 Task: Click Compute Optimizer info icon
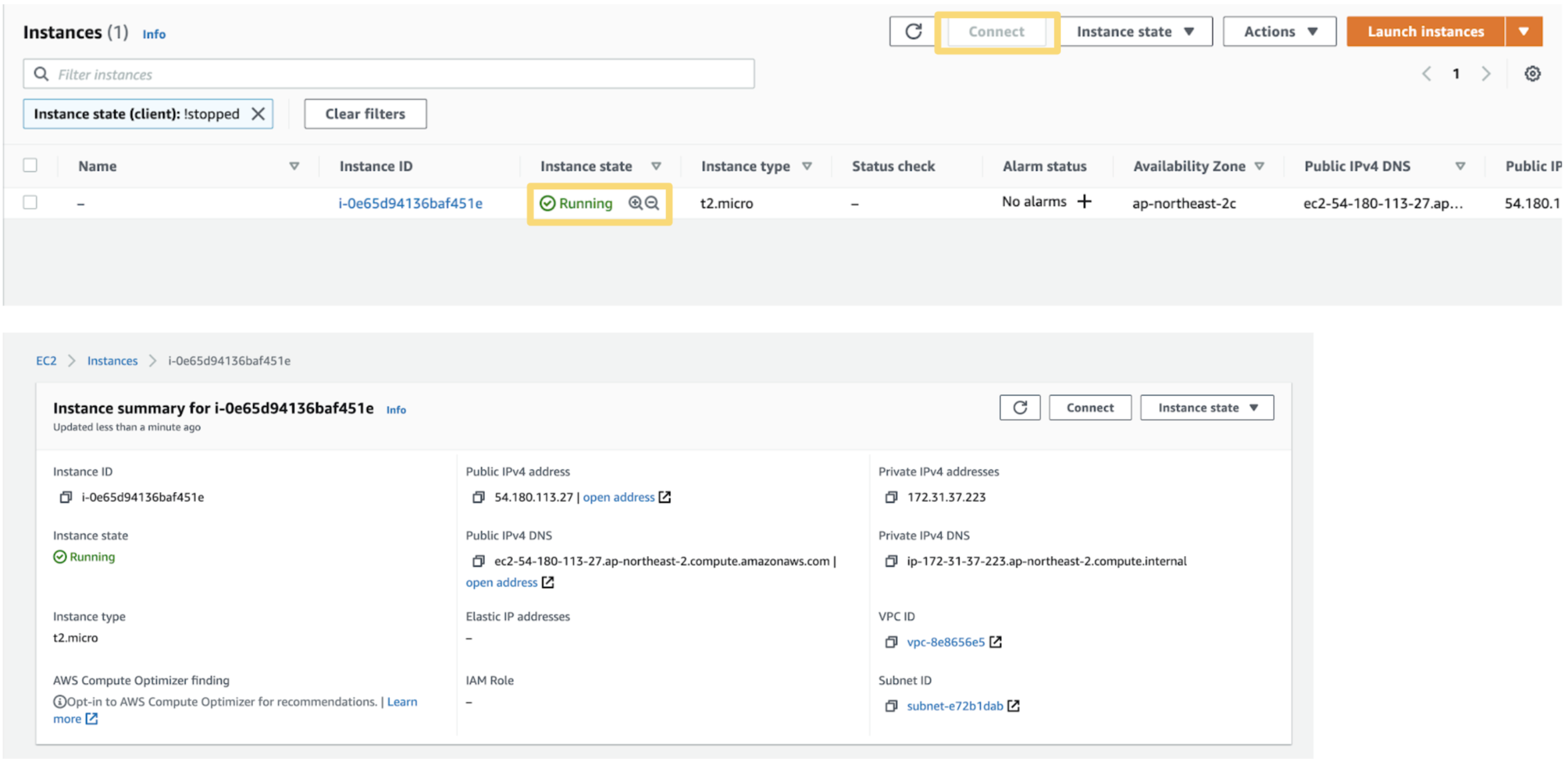pos(59,702)
